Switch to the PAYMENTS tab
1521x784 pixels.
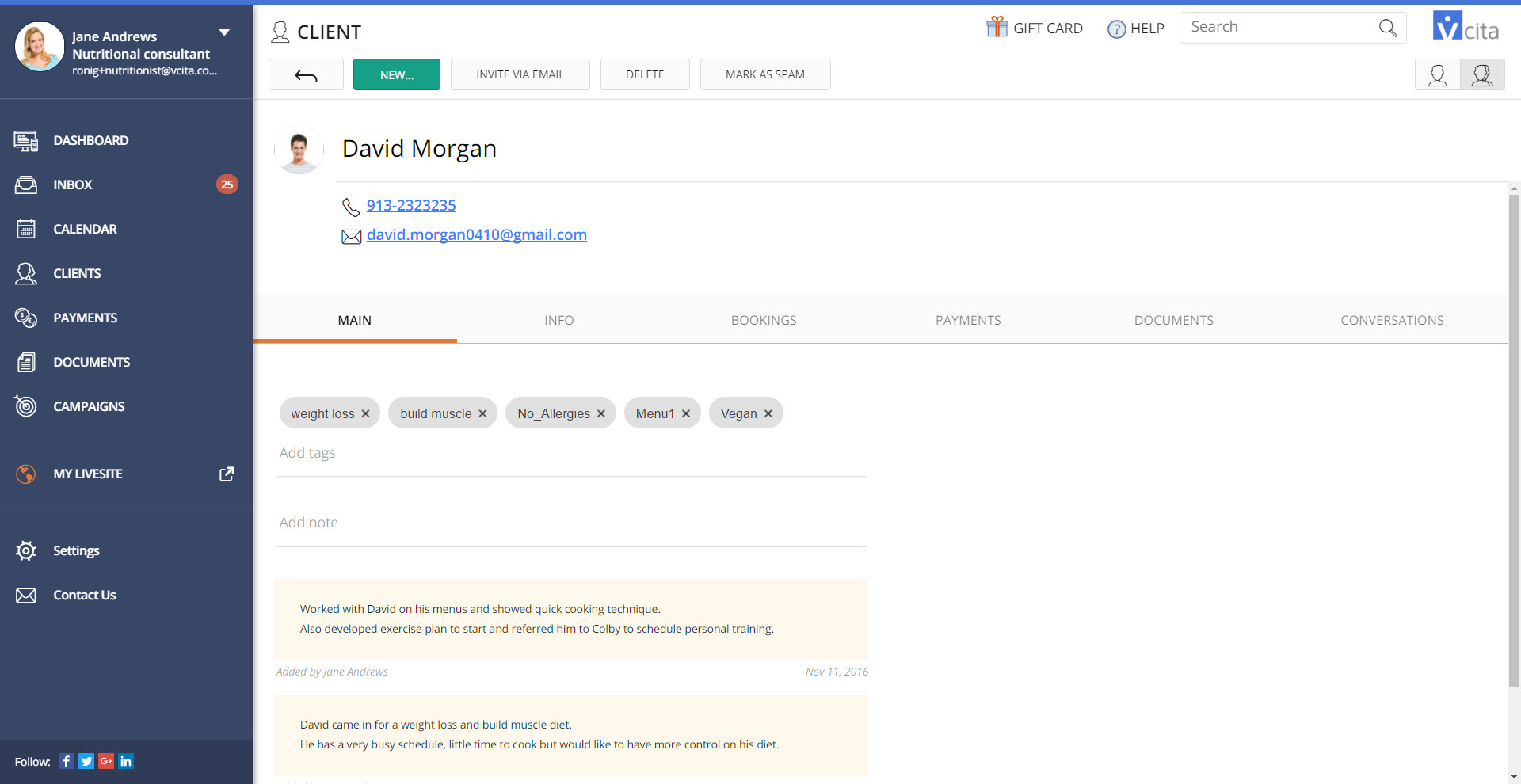(968, 320)
